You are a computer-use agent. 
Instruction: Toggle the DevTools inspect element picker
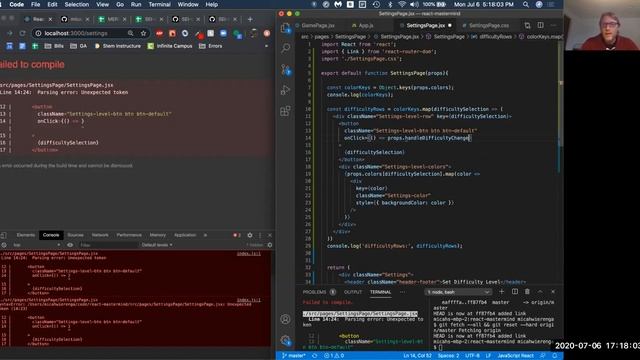click(4, 235)
